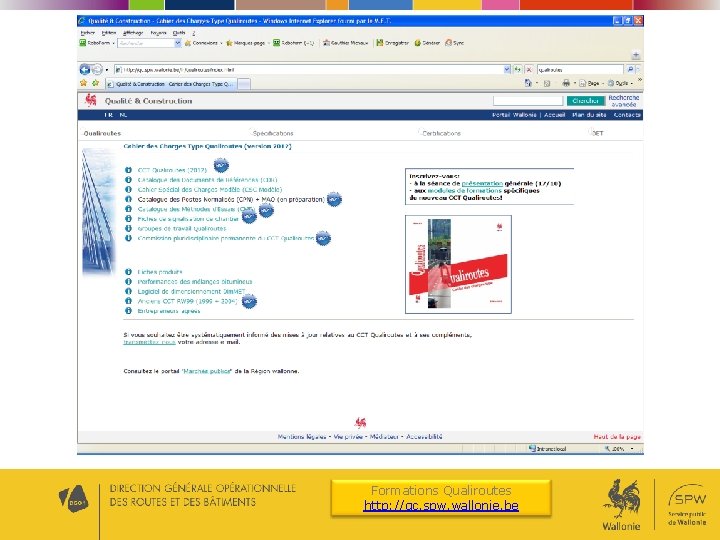Click info icon beside Cahier Spécial des Charges Modèle
Screen dimensions: 720x540
pyautogui.click(x=129, y=189)
